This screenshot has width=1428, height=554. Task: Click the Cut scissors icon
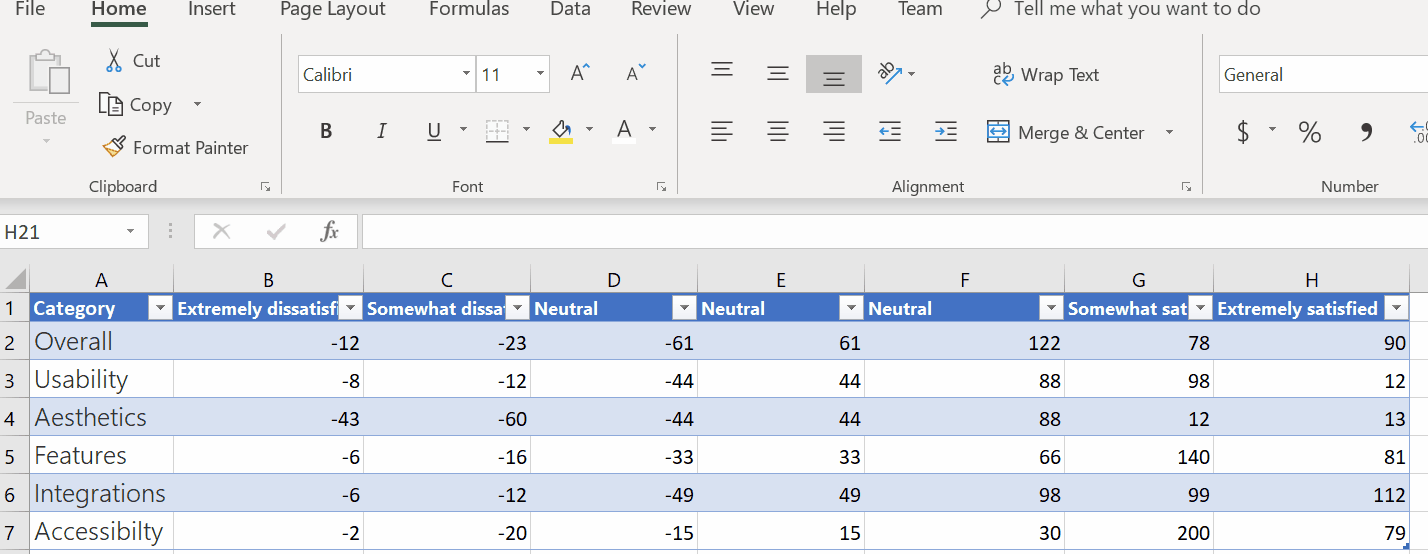(x=114, y=61)
